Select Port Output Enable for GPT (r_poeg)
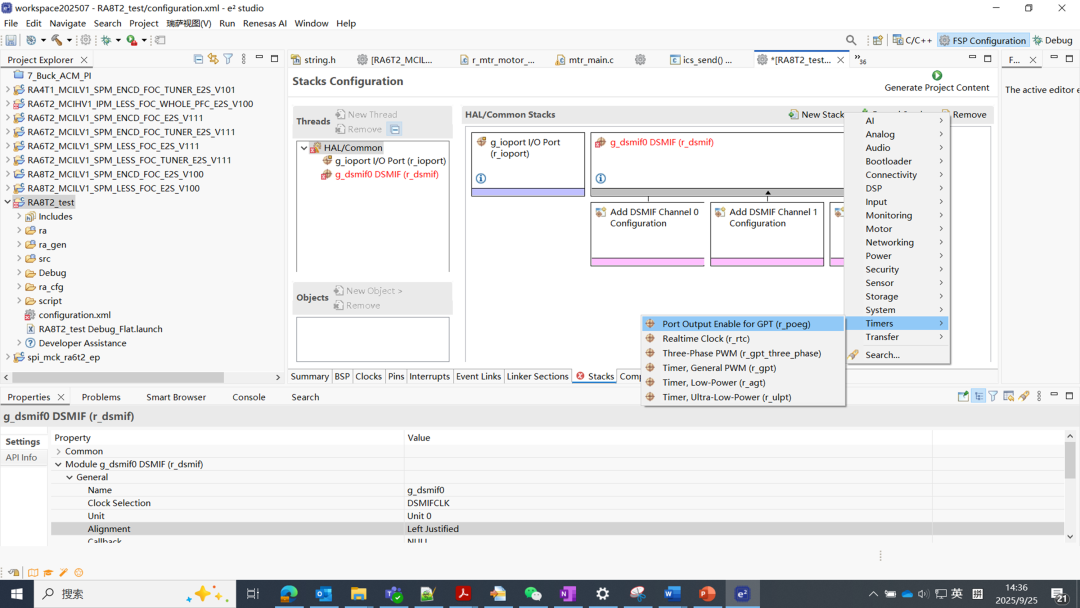Viewport: 1080px width, 608px height. [742, 324]
